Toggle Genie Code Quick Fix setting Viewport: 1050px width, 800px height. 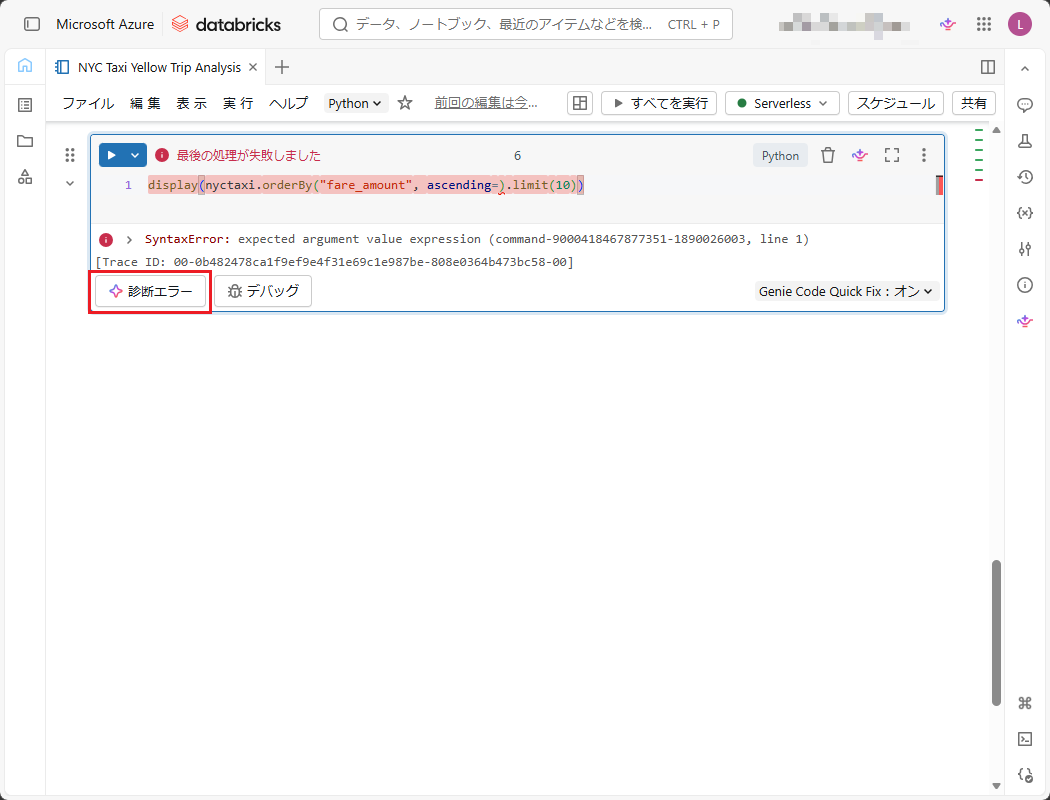click(846, 291)
